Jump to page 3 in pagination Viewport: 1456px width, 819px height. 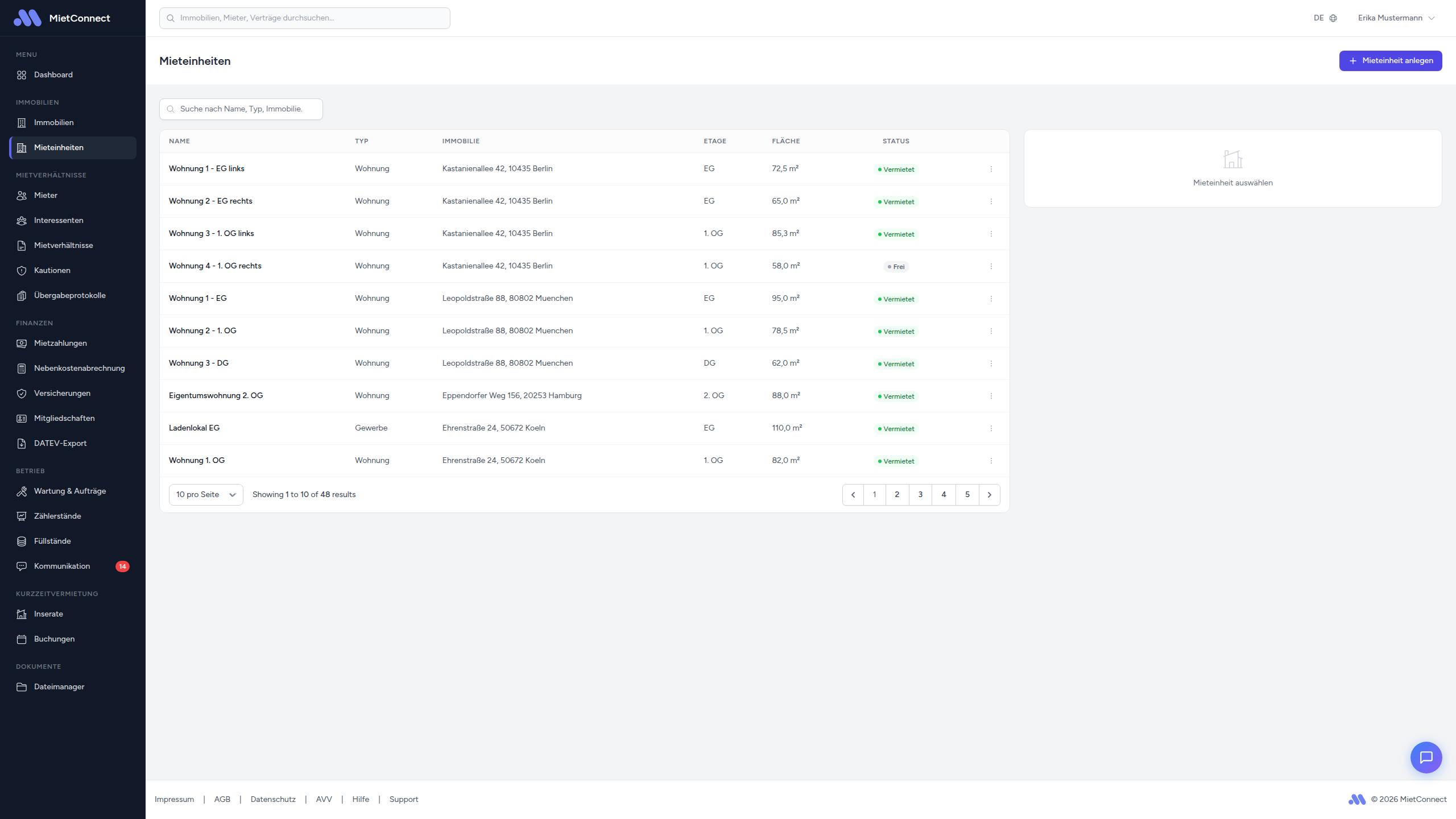[920, 495]
